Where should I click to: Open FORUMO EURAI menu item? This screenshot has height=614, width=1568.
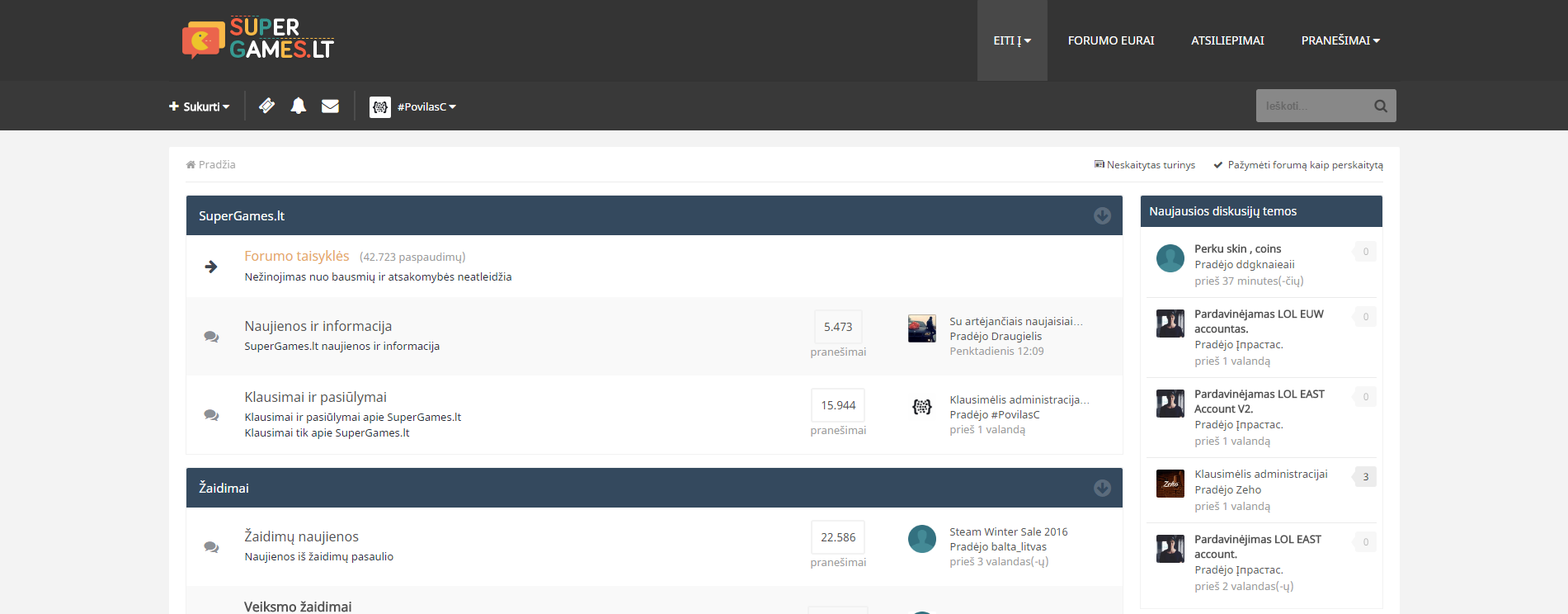pos(1111,40)
